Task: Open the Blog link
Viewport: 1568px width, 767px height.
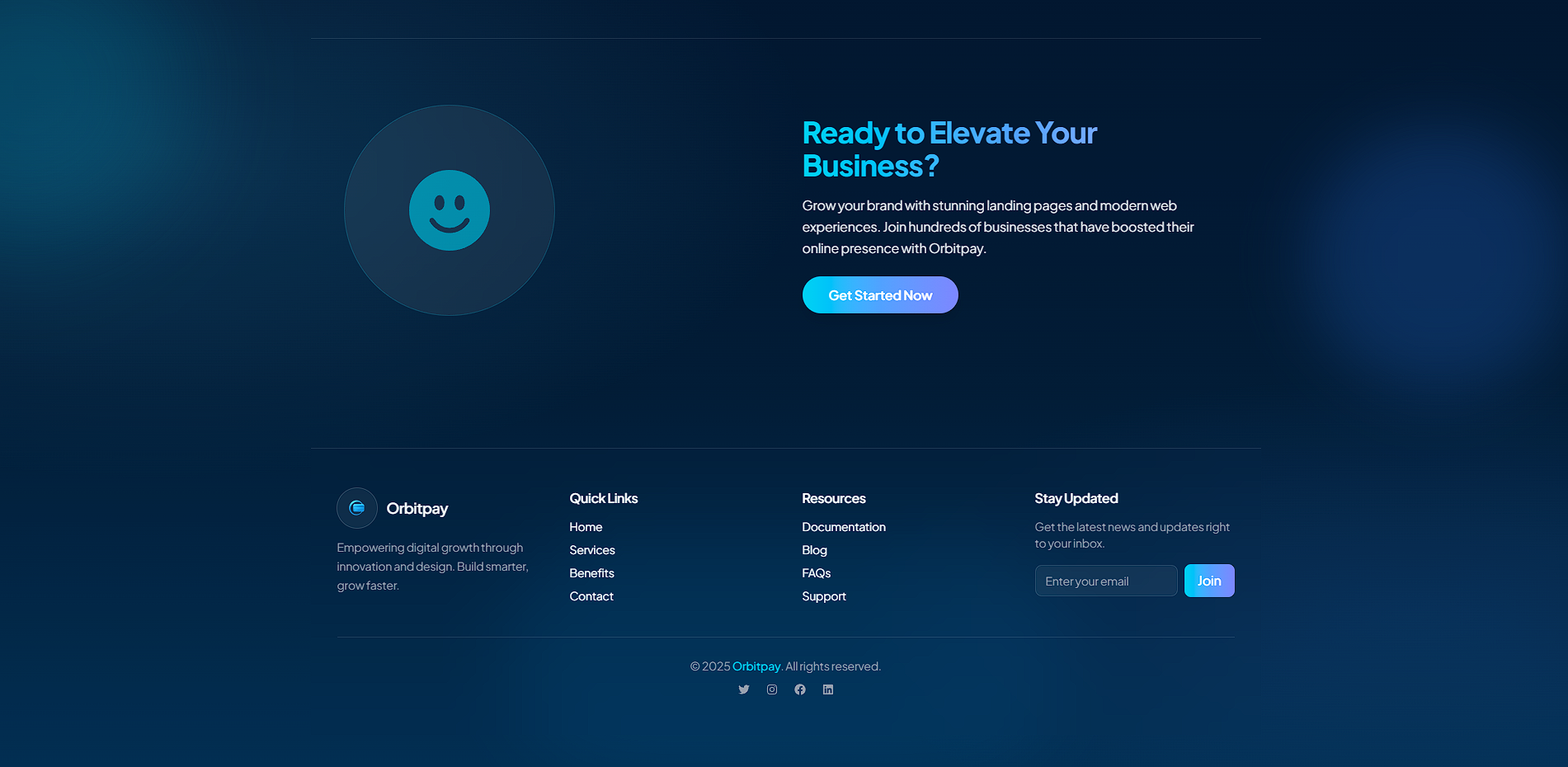Action: point(814,549)
